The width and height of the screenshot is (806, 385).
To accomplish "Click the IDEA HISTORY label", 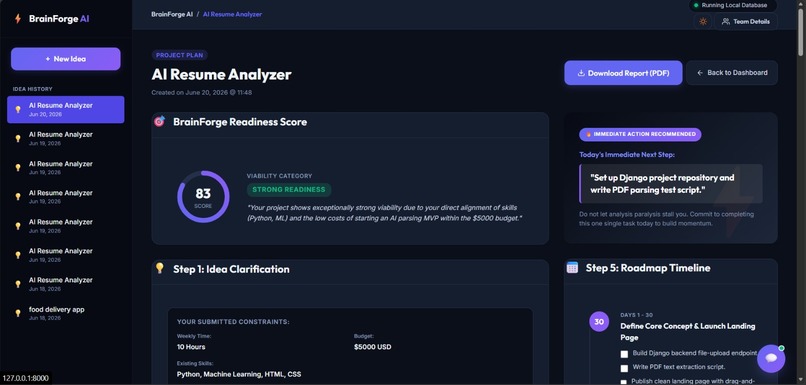I will pyautogui.click(x=32, y=89).
